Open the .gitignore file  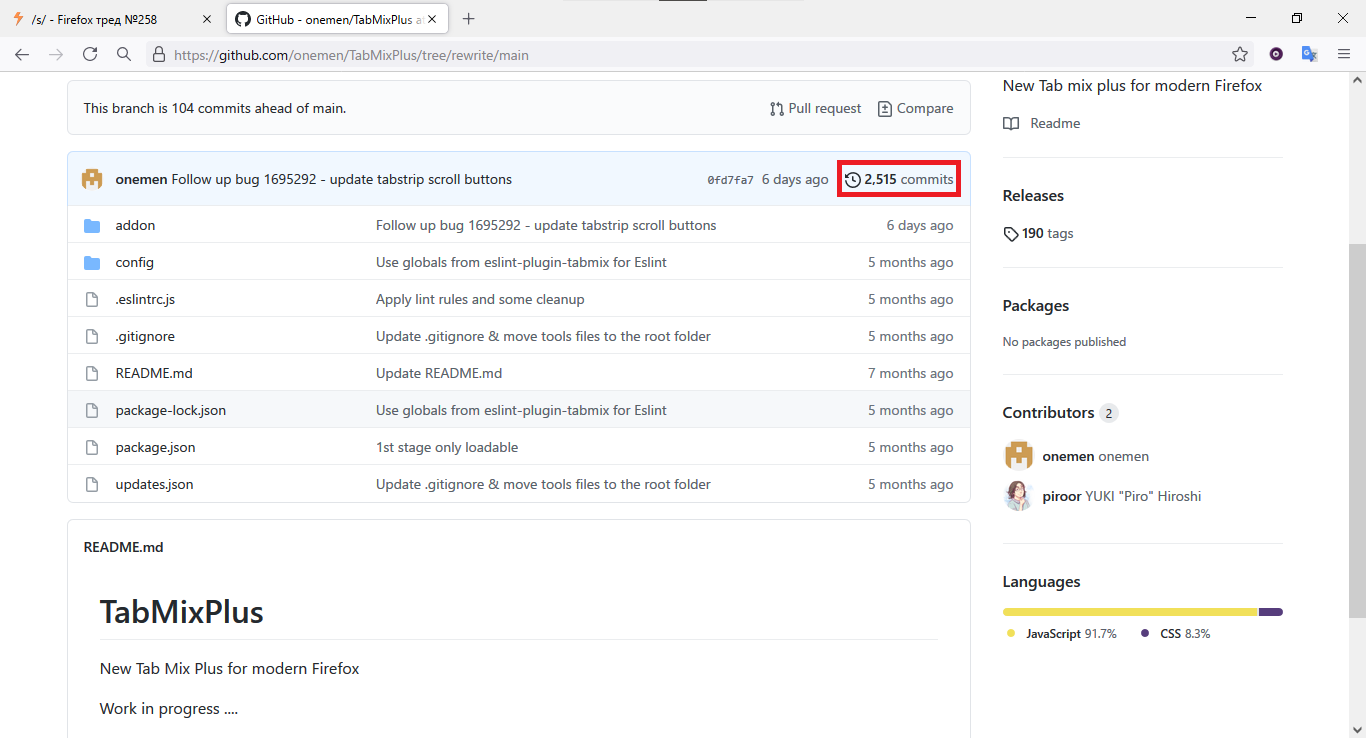click(x=145, y=336)
